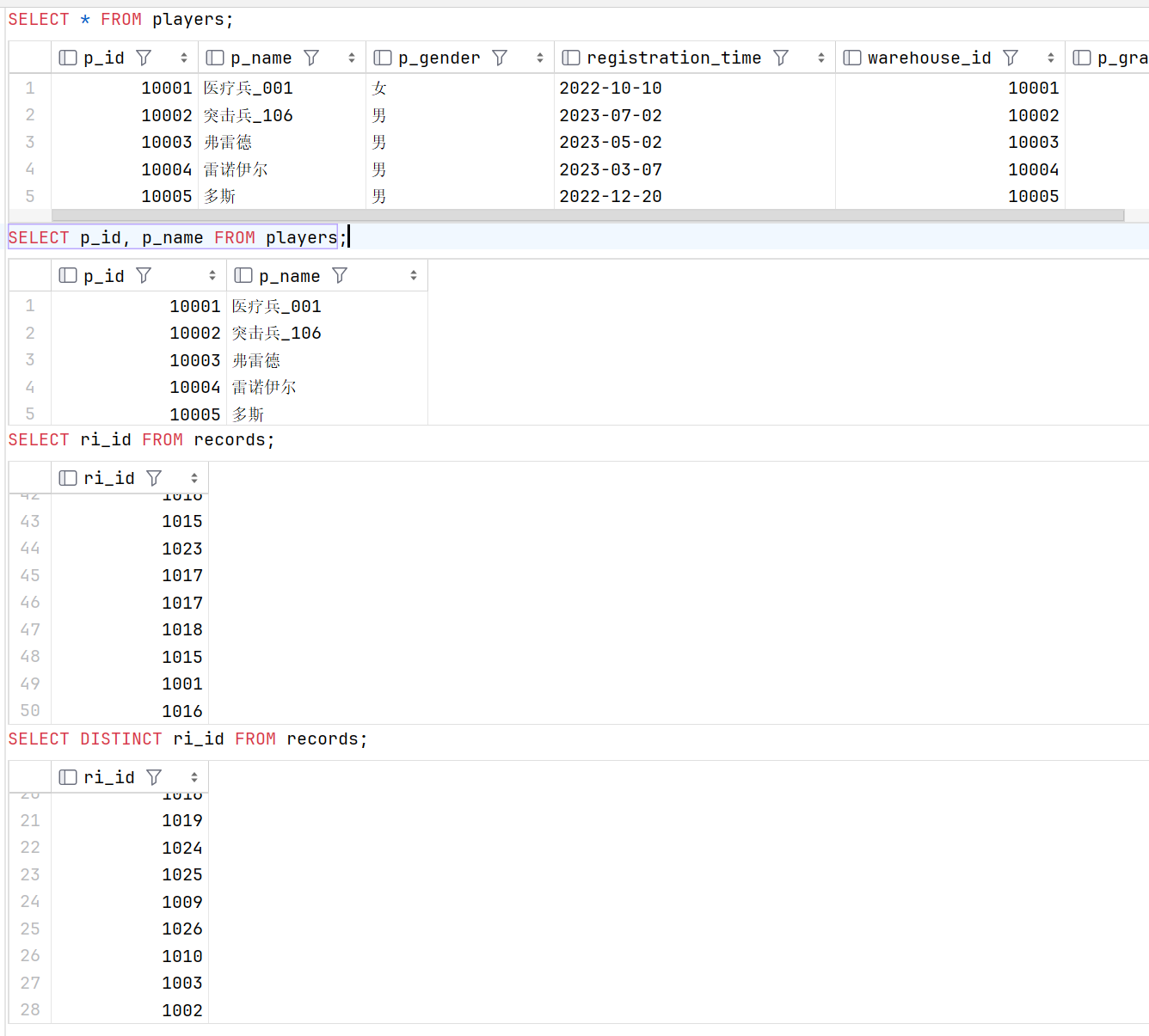Filter ri_id in the records result
Screen dimensions: 1149x1036
click(154, 478)
